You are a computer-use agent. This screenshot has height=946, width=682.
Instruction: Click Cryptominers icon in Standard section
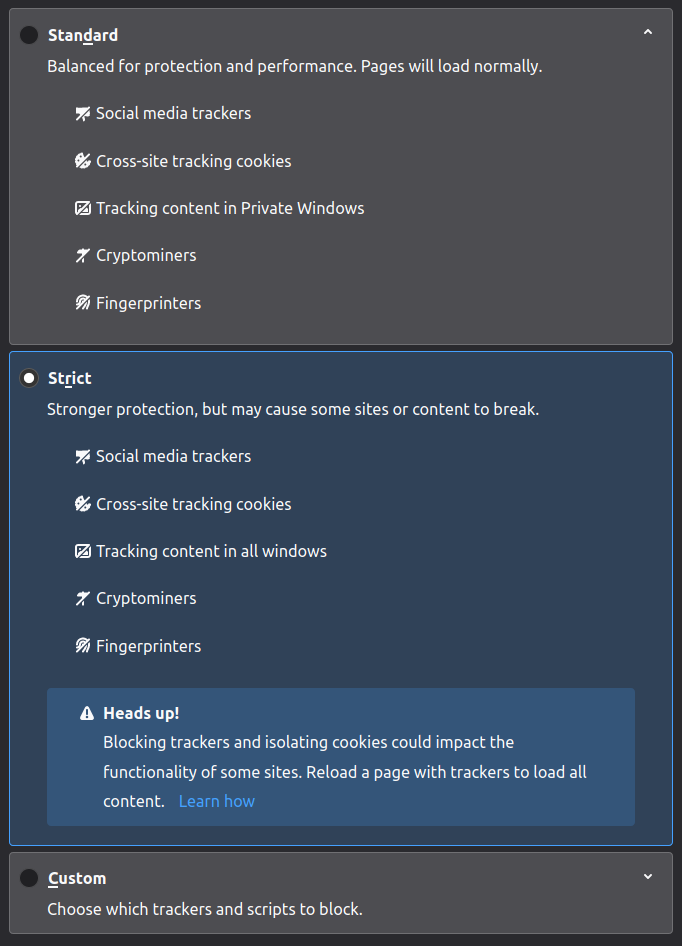(83, 256)
